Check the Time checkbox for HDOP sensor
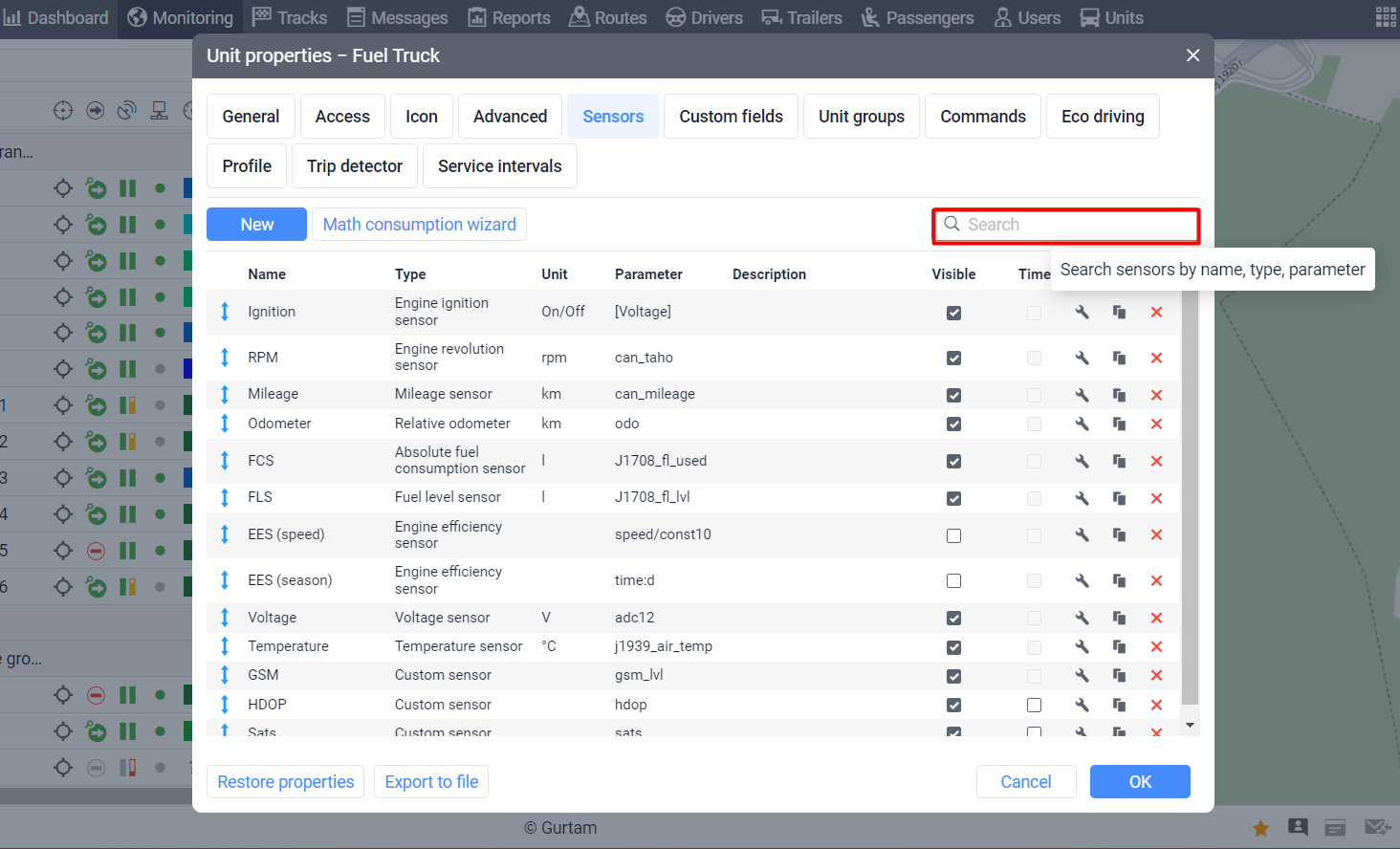Viewport: 1400px width, 849px height. (1034, 705)
